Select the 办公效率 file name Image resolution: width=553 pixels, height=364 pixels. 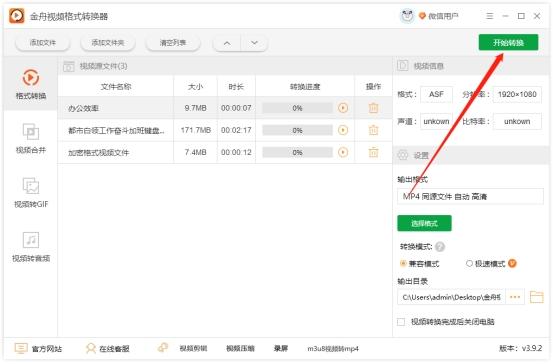83,108
